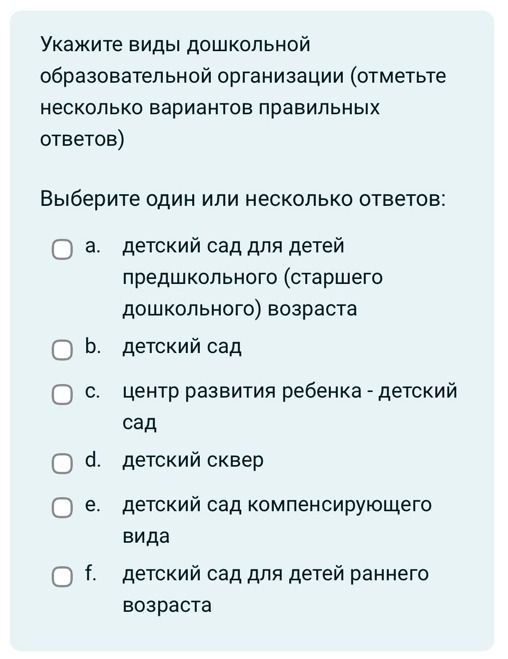Screen dimensions: 508x659
Task: Click the letter 'a.' option marker
Action: pyautogui.click(x=92, y=247)
